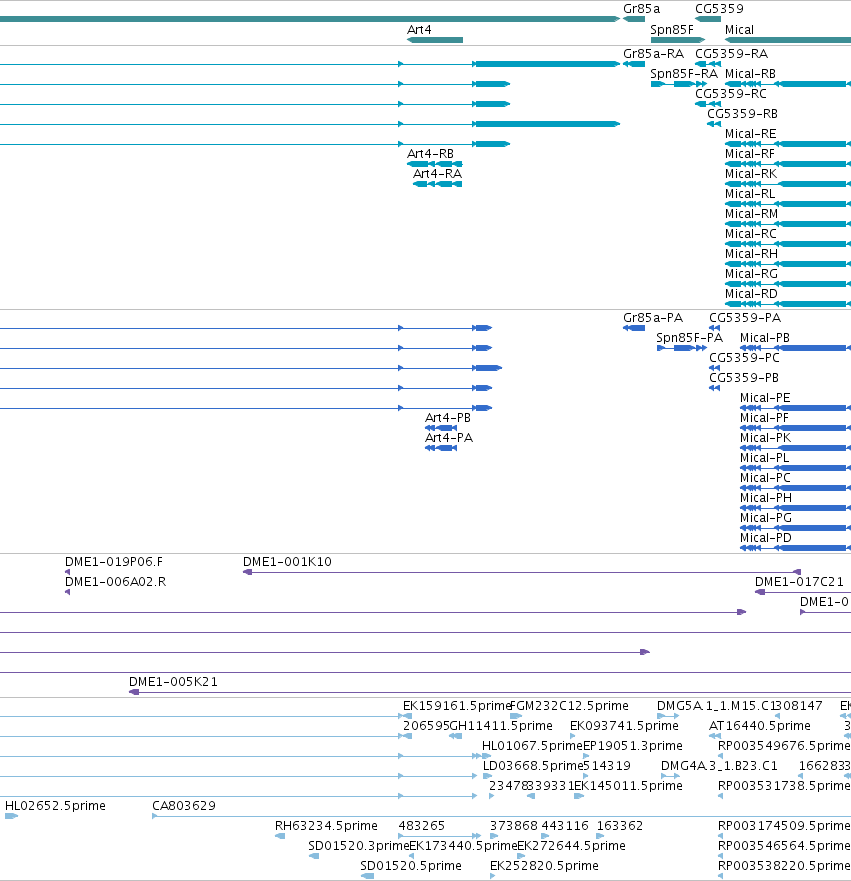
Task: Open EST EK159161.5prime
Action: coord(408,716)
